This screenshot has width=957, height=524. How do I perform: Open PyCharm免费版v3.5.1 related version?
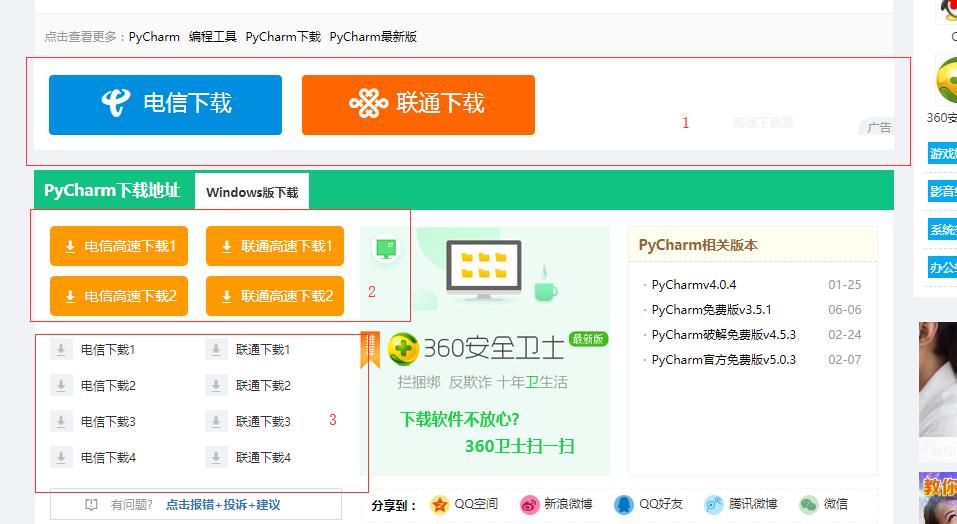(712, 310)
